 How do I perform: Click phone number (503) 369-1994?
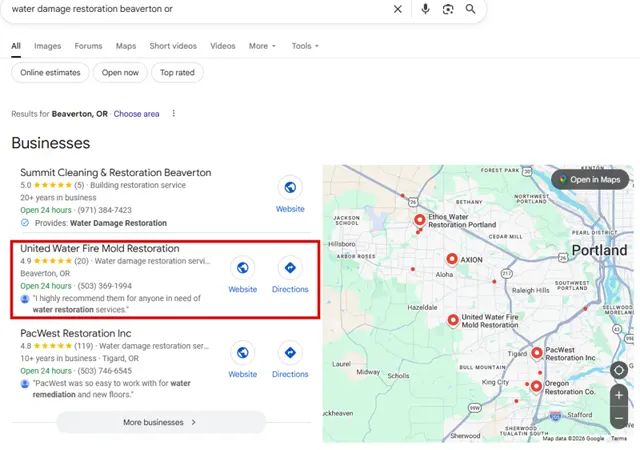pos(104,286)
